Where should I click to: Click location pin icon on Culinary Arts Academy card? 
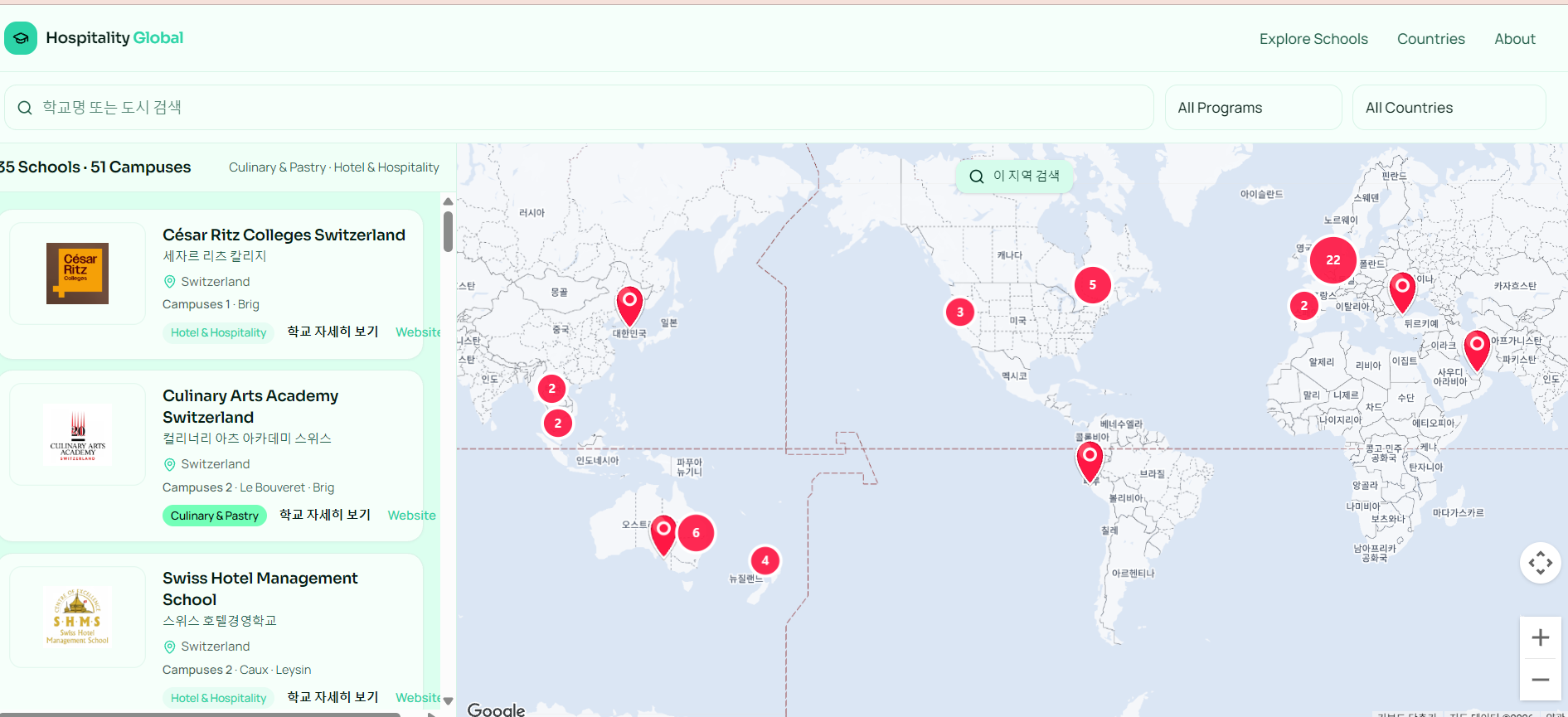(x=170, y=464)
